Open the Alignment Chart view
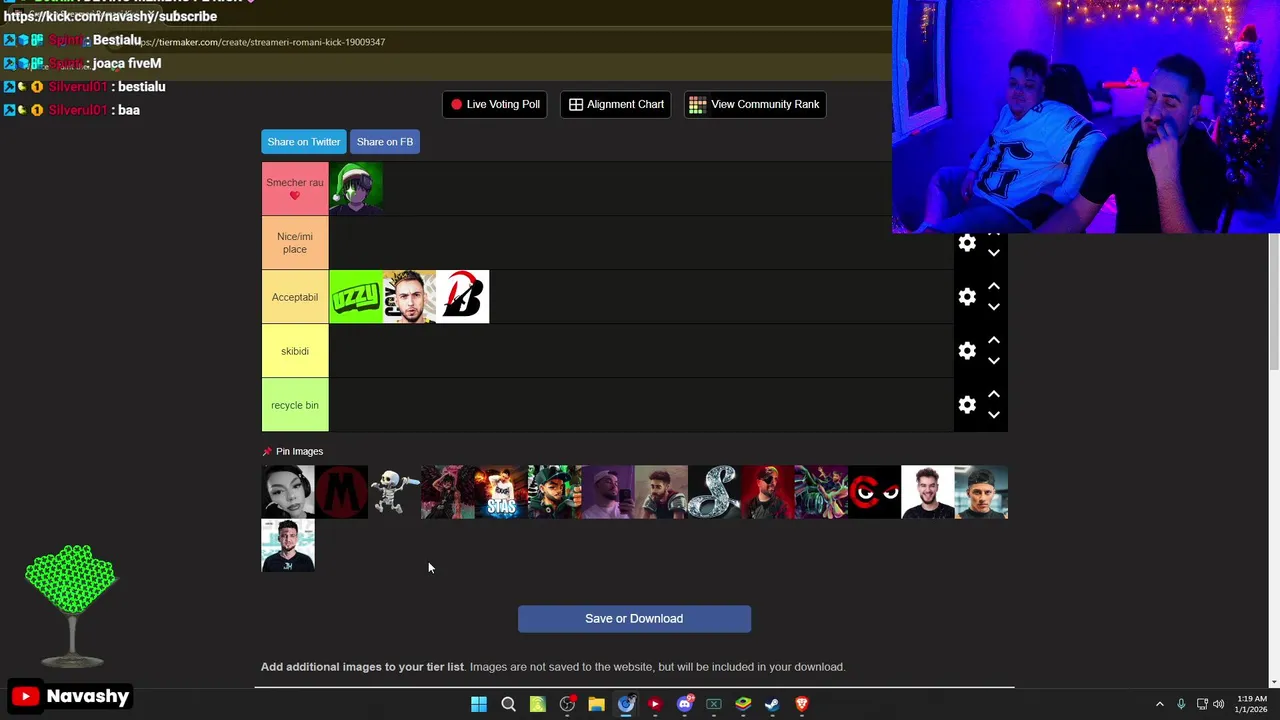The width and height of the screenshot is (1280, 720). point(617,104)
